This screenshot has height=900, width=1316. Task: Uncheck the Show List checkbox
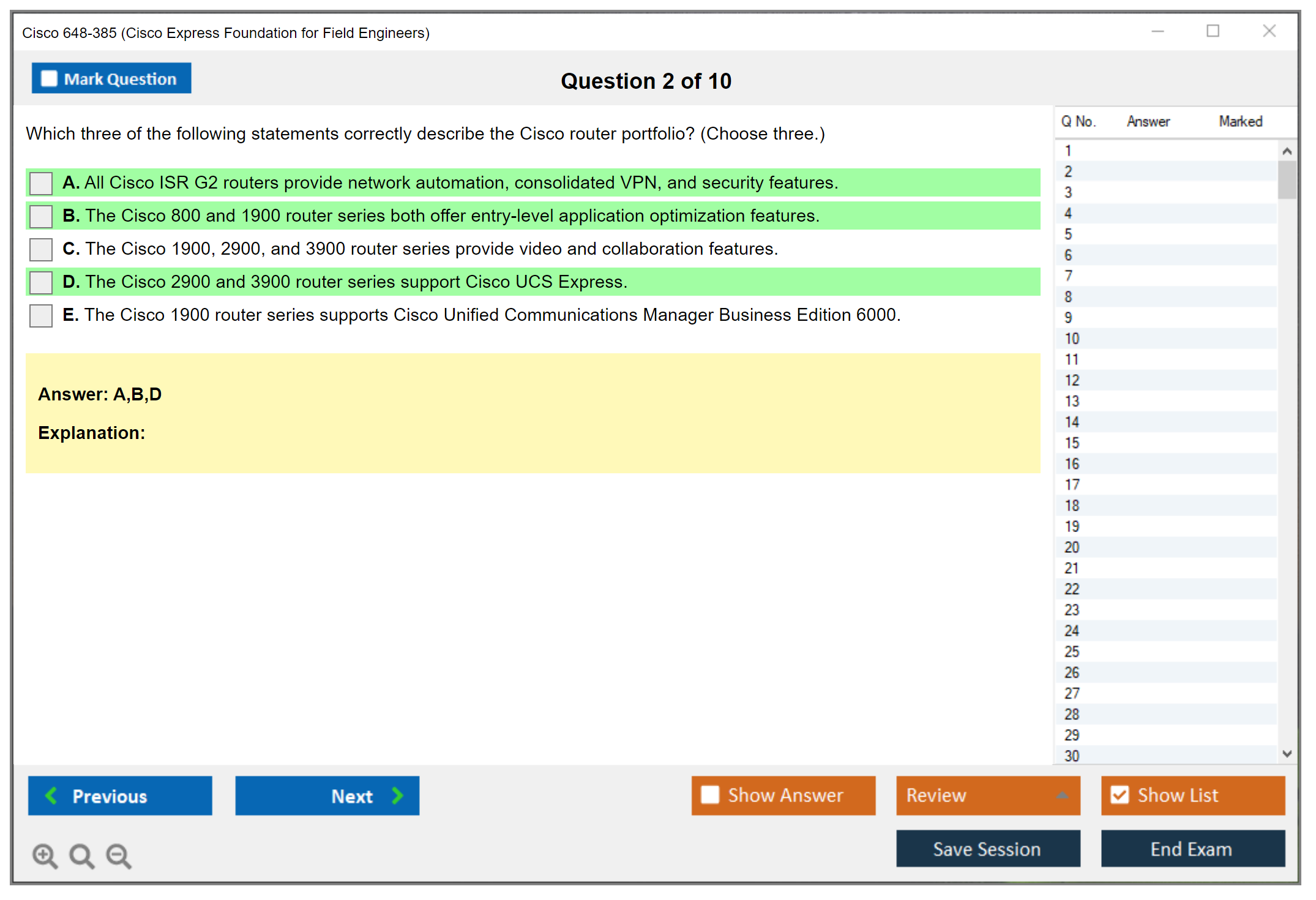pyautogui.click(x=1120, y=795)
